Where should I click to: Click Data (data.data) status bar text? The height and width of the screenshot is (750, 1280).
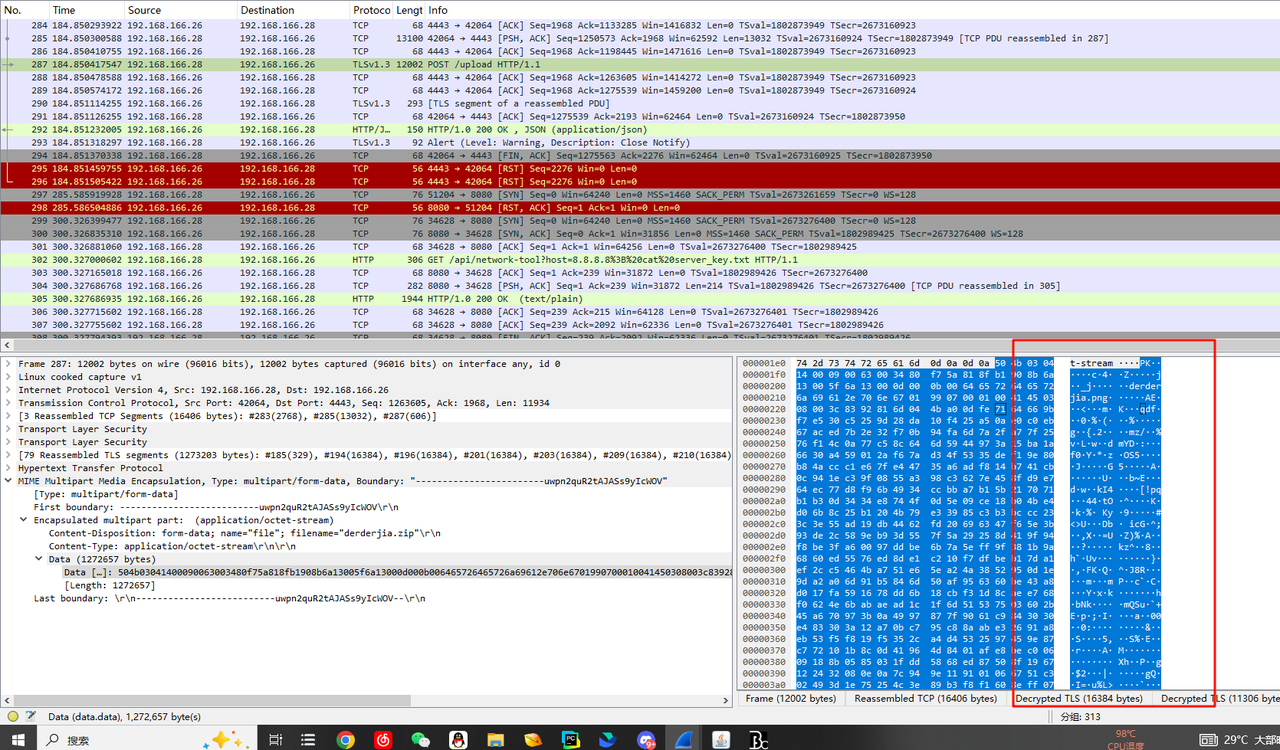pyautogui.click(x=124, y=716)
